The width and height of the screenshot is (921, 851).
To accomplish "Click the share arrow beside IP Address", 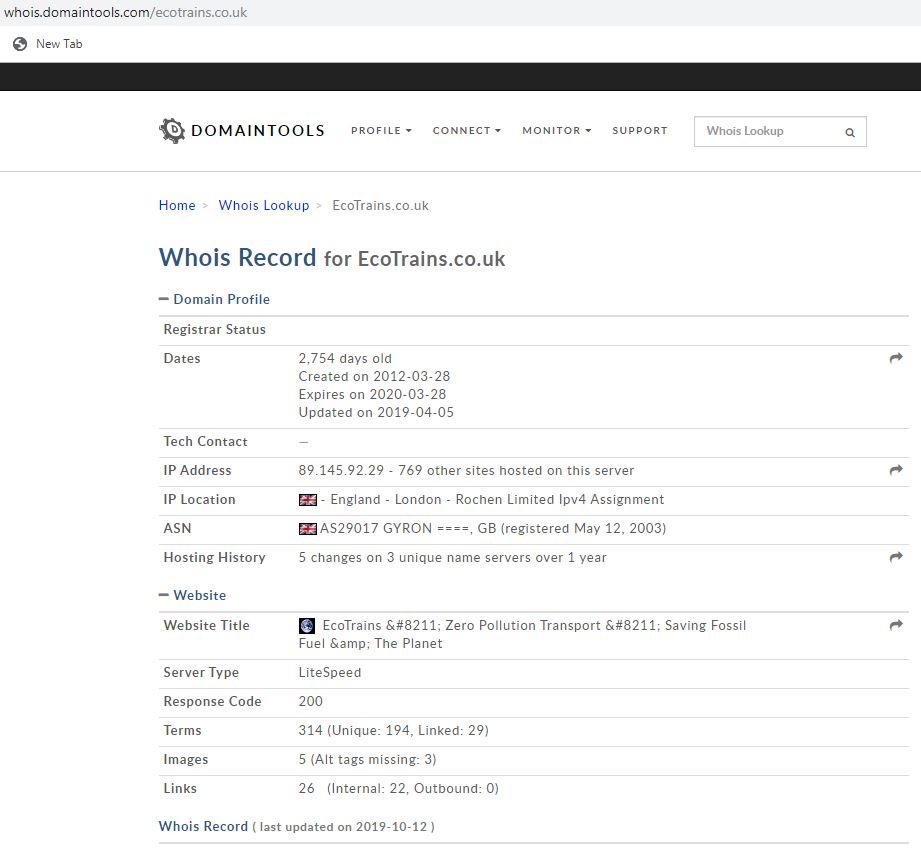I will click(896, 470).
